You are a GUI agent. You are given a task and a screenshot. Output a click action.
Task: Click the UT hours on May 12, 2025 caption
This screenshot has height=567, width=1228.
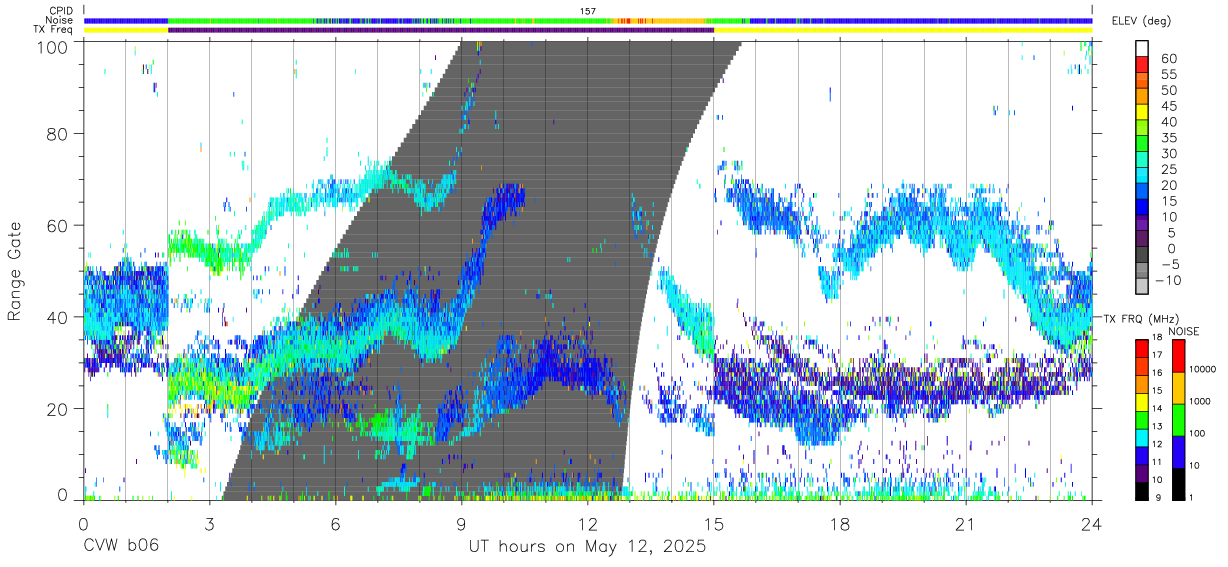[x=588, y=547]
